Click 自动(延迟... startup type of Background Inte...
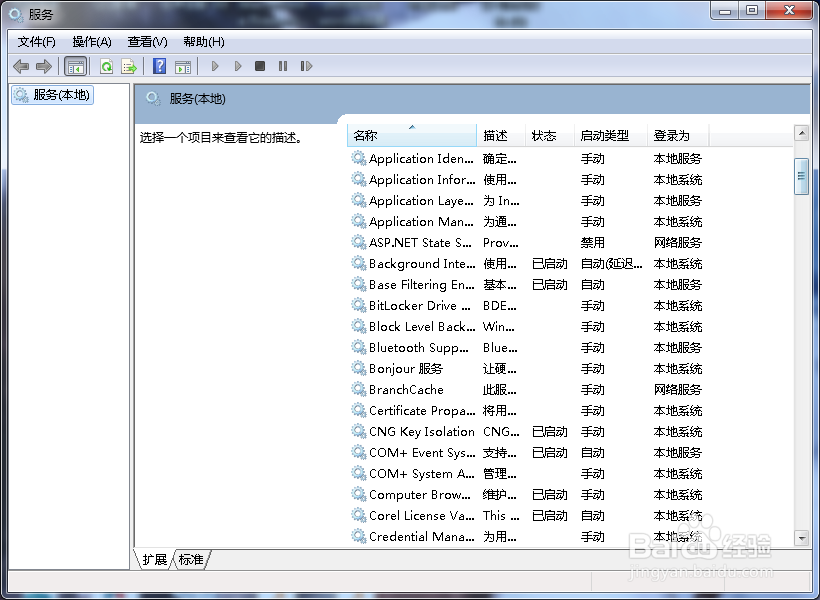Viewport: 820px width, 600px height. pyautogui.click(x=611, y=264)
